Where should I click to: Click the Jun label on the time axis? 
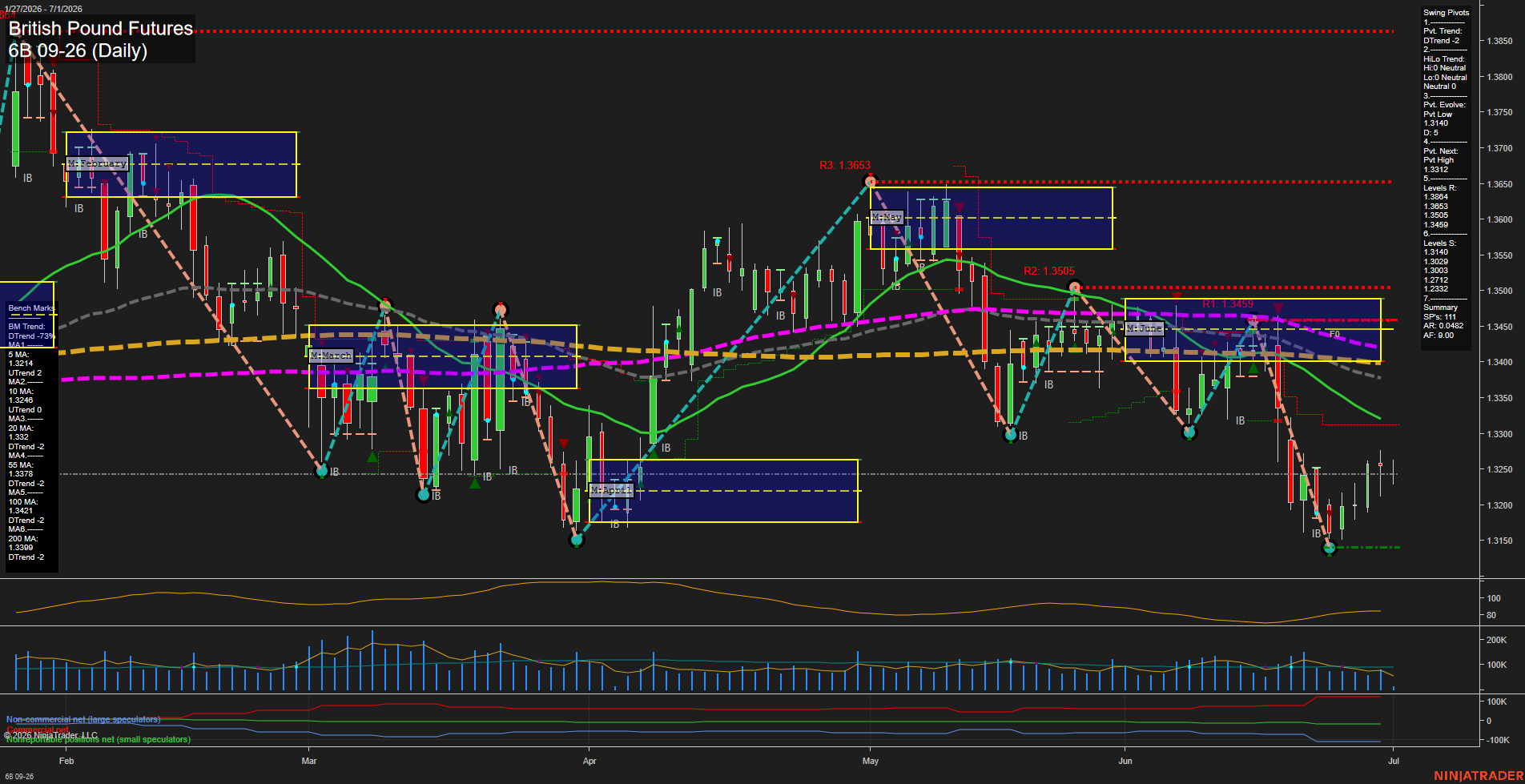pos(1125,761)
